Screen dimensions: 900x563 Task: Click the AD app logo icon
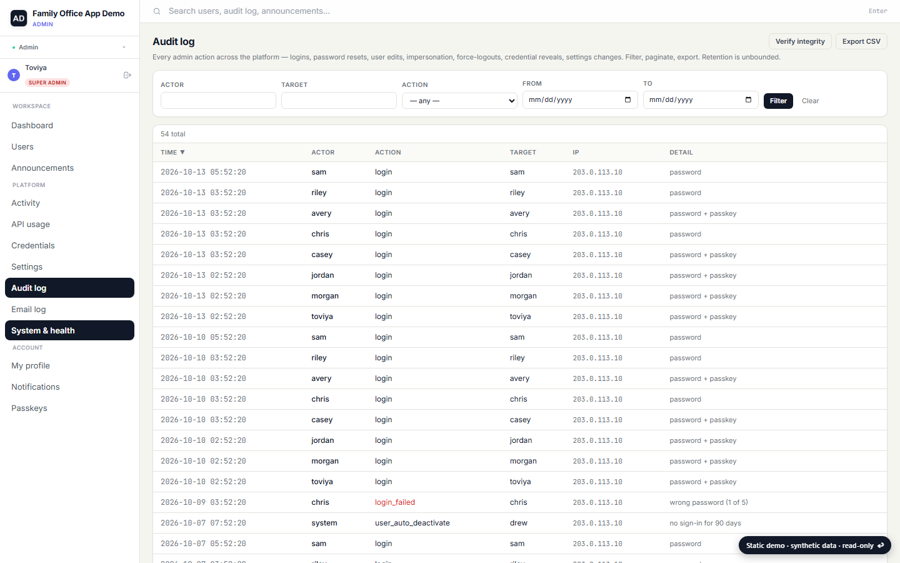19,18
